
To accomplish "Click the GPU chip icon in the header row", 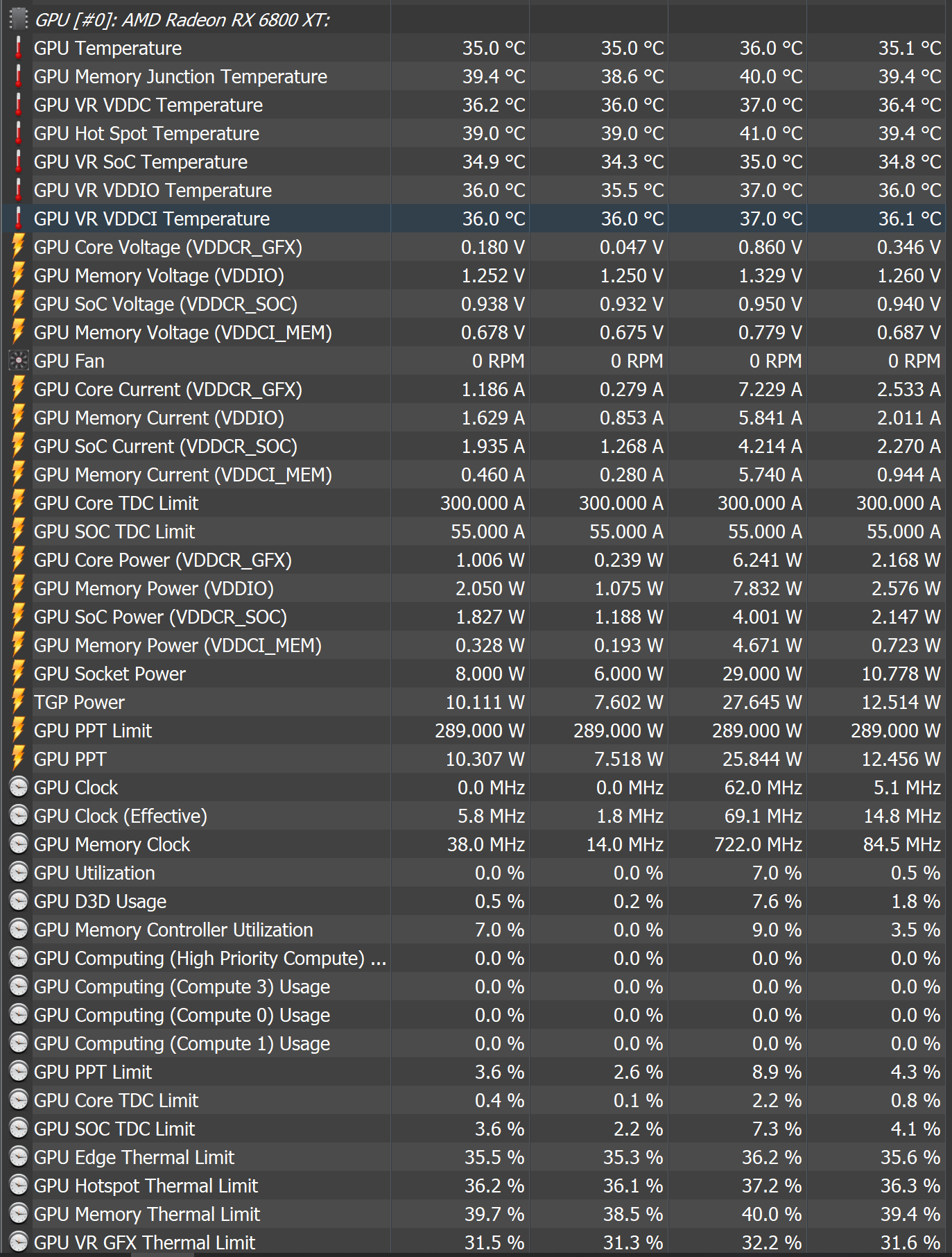I will click(19, 19).
